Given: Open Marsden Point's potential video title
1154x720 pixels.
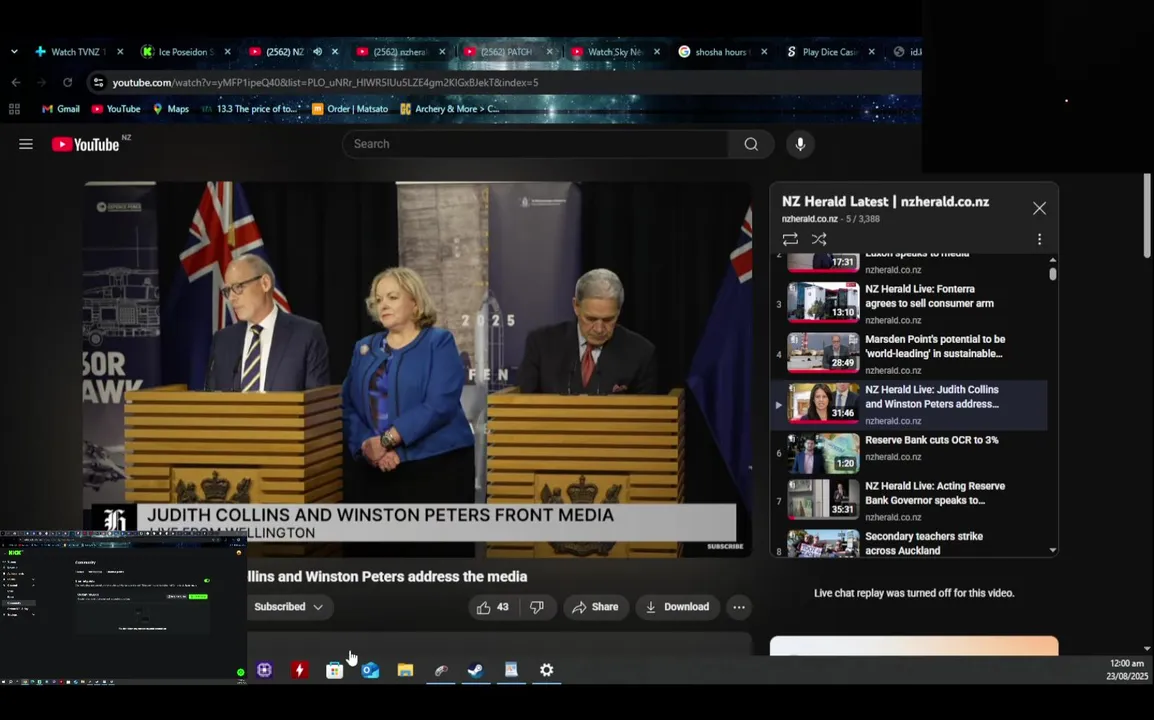Looking at the screenshot, I should tap(935, 346).
